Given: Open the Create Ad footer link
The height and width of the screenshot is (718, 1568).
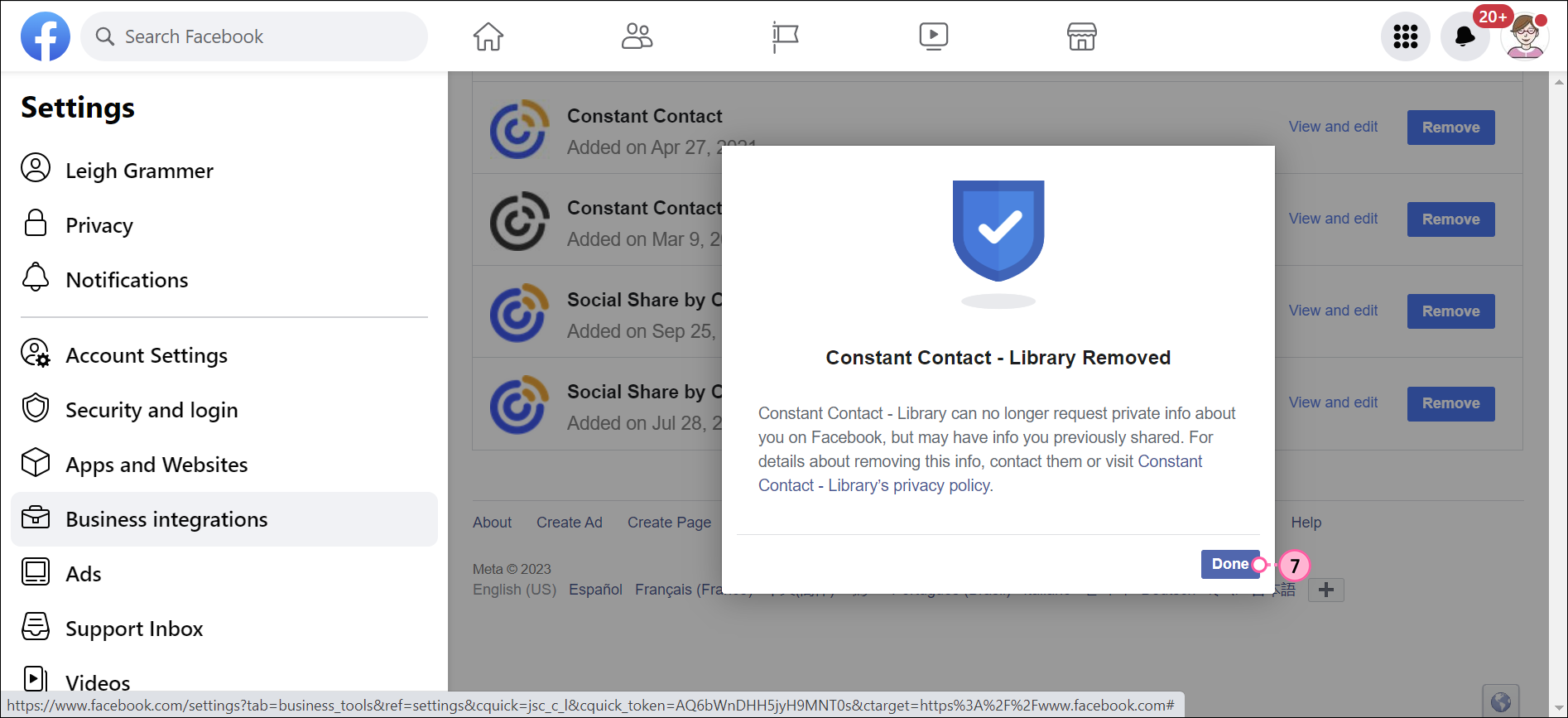Looking at the screenshot, I should 570,523.
